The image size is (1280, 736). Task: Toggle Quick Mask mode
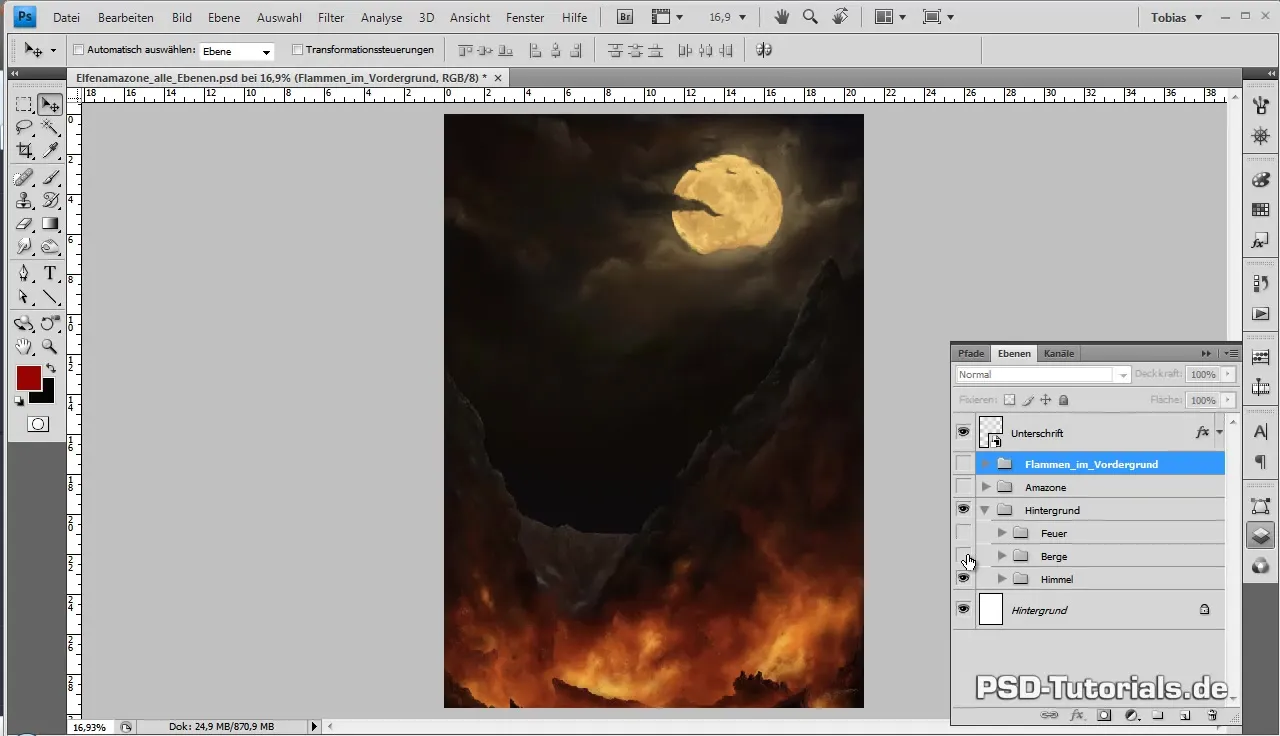tap(37, 424)
